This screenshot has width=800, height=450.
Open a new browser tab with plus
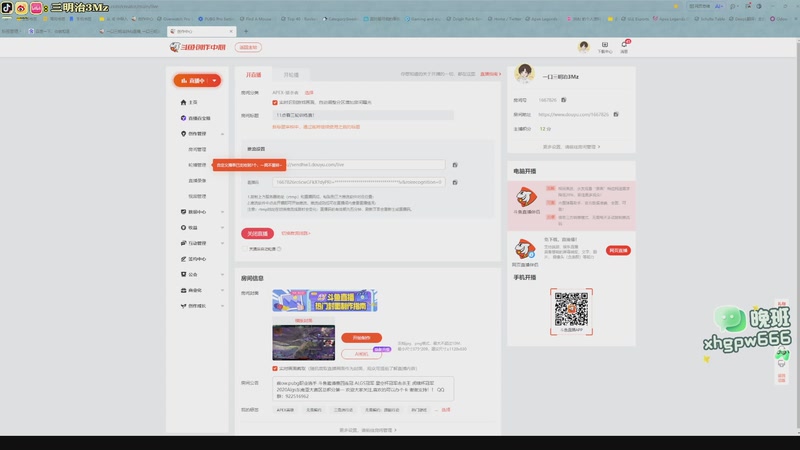245,31
